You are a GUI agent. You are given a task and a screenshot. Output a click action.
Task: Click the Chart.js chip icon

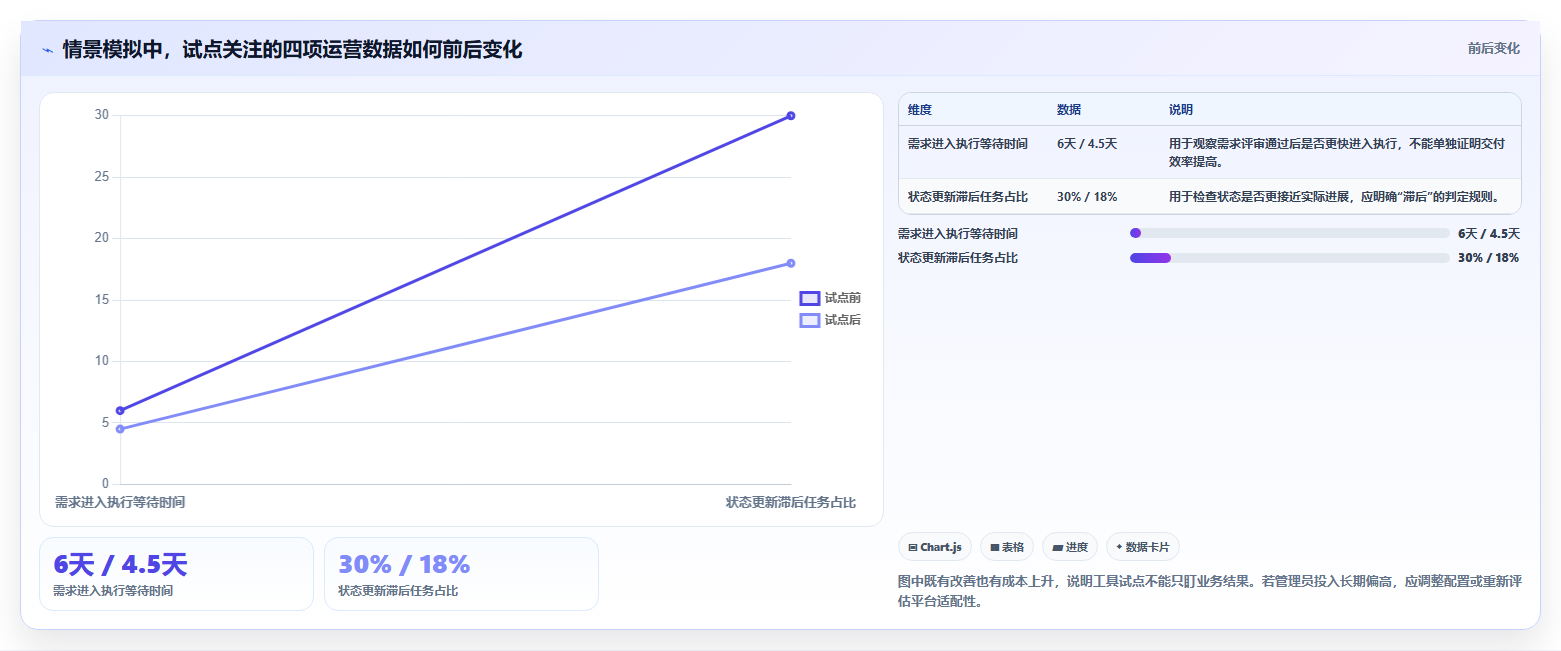click(913, 547)
